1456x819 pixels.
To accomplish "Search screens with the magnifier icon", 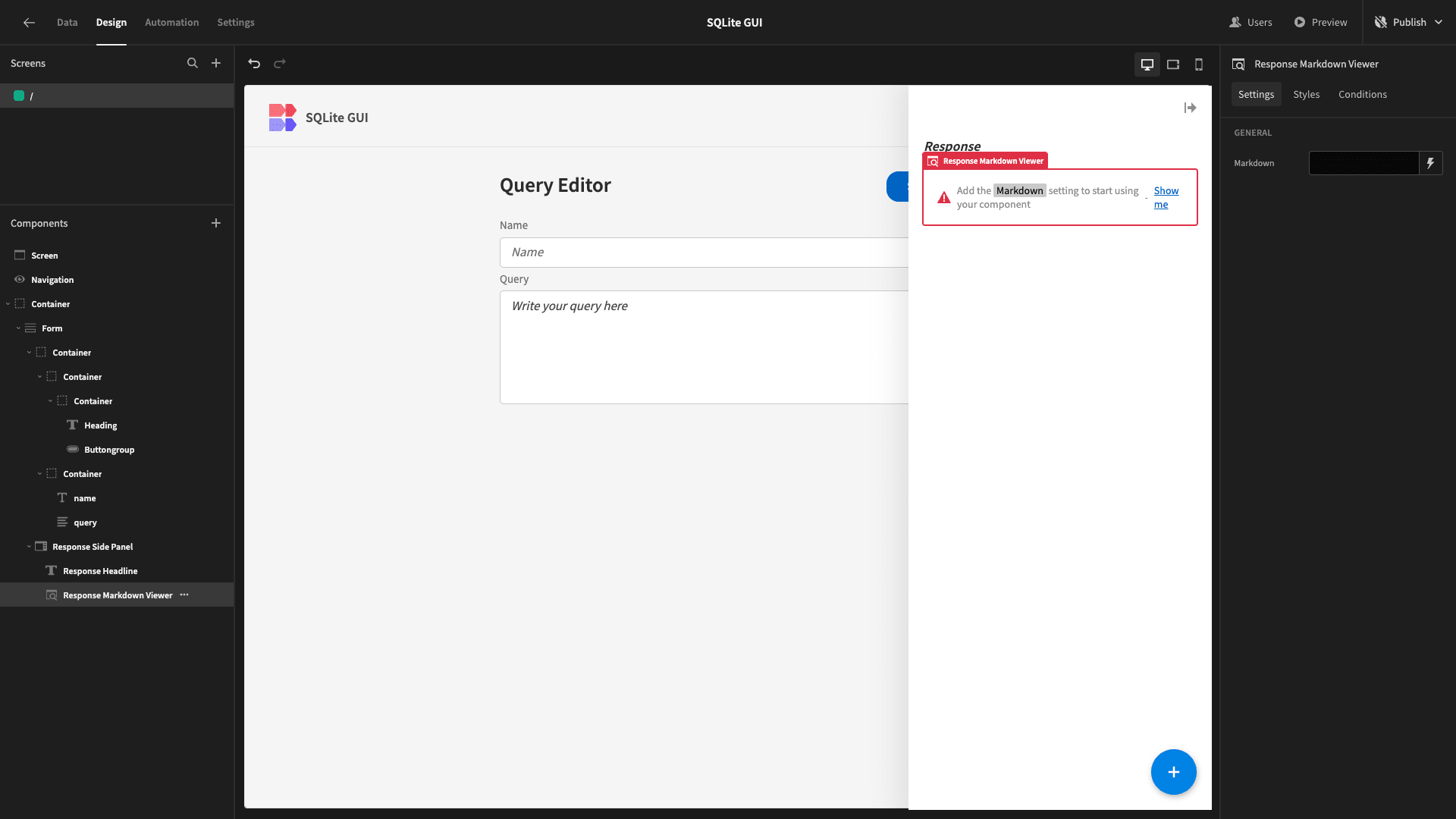I will [193, 64].
